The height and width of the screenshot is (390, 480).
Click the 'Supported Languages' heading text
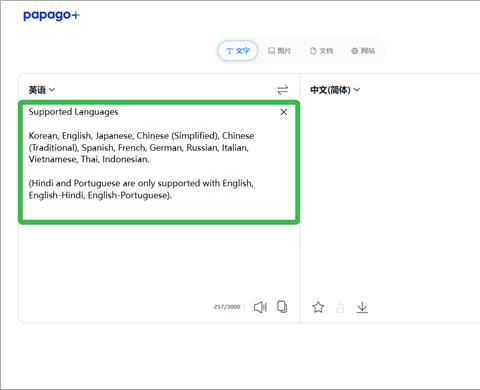(x=73, y=112)
